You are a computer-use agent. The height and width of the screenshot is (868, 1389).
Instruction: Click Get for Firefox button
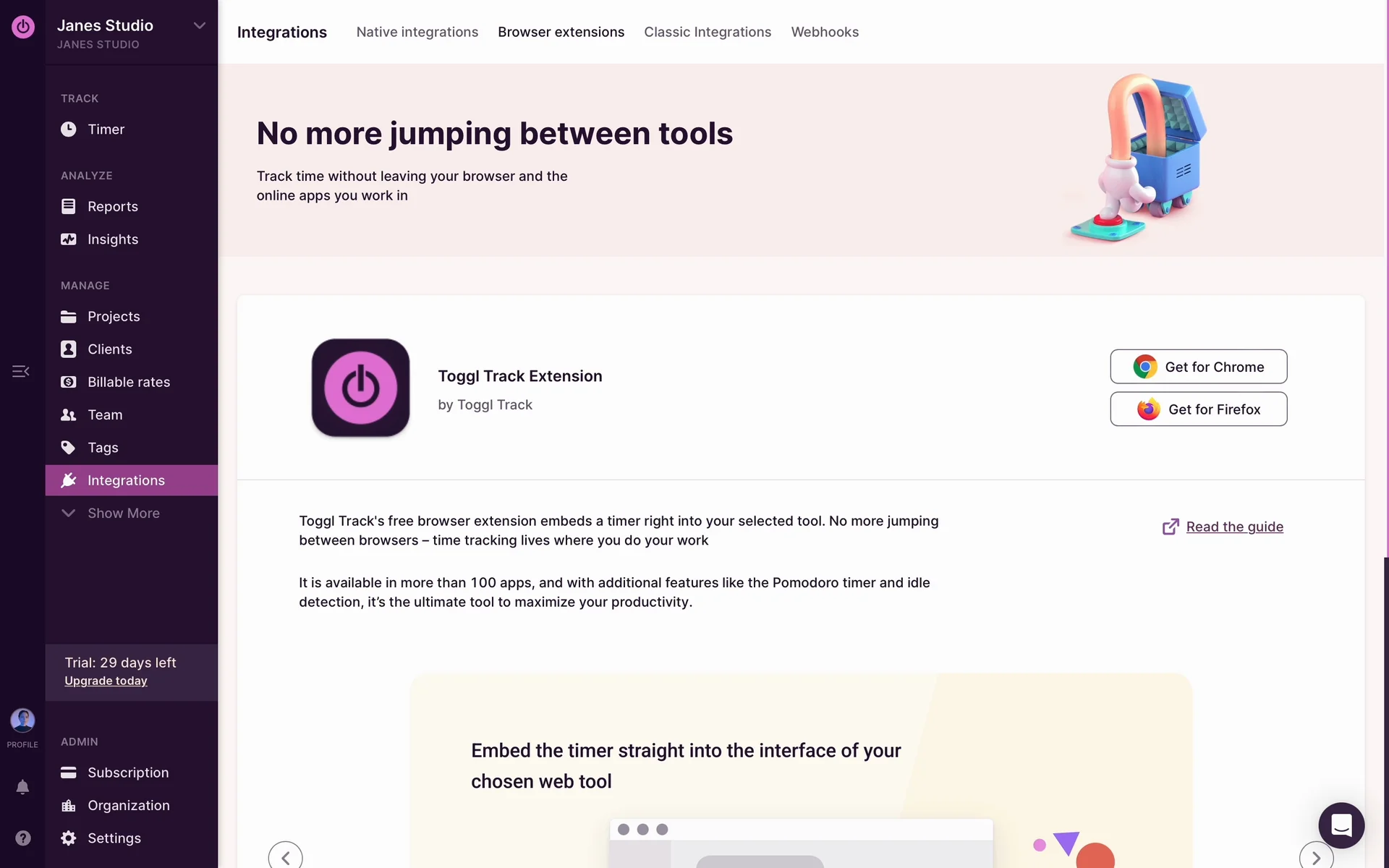point(1198,409)
